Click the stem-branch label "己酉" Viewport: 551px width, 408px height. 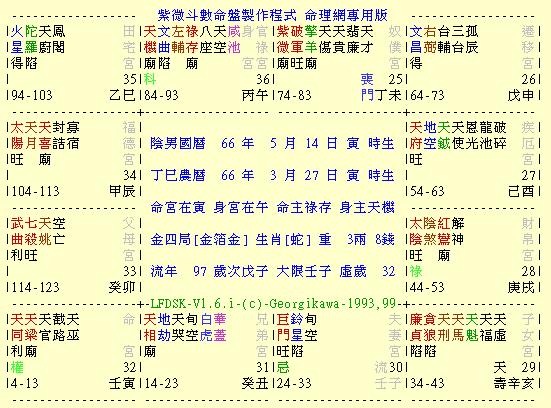click(x=521, y=191)
